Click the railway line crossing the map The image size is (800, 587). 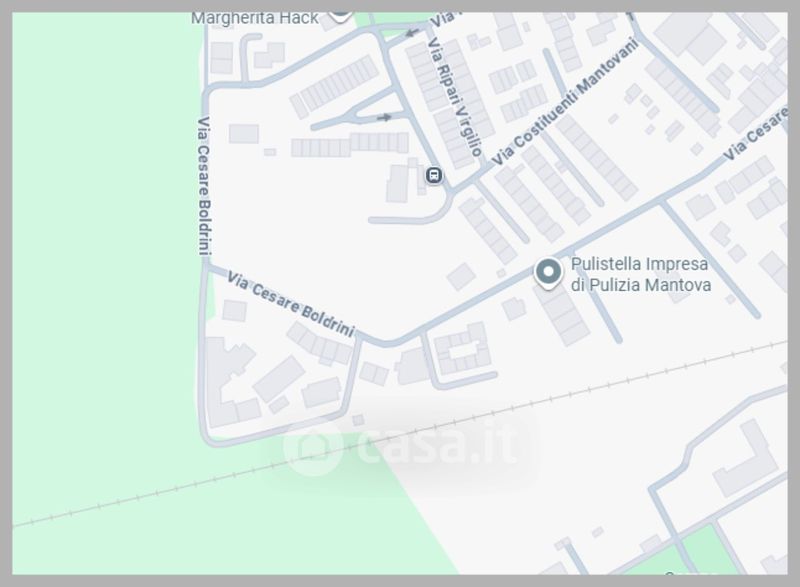pyautogui.click(x=400, y=433)
